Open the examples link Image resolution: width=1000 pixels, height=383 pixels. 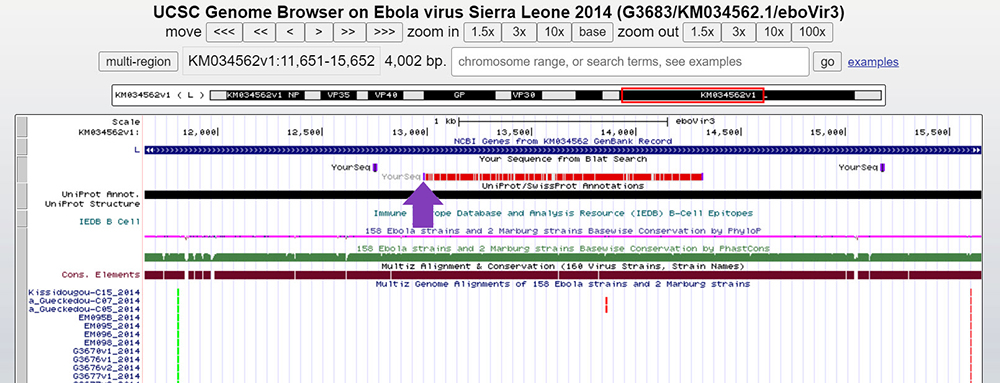tap(873, 62)
